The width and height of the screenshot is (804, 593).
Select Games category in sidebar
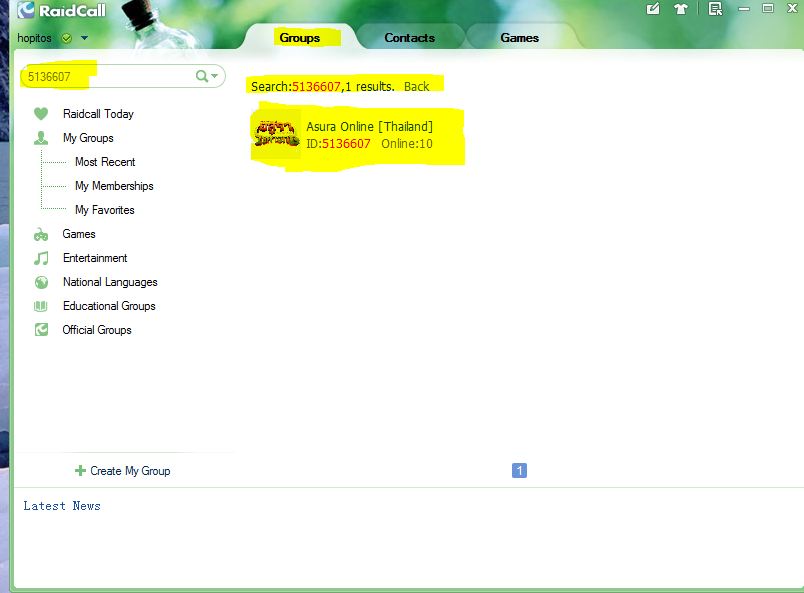pyautogui.click(x=79, y=234)
